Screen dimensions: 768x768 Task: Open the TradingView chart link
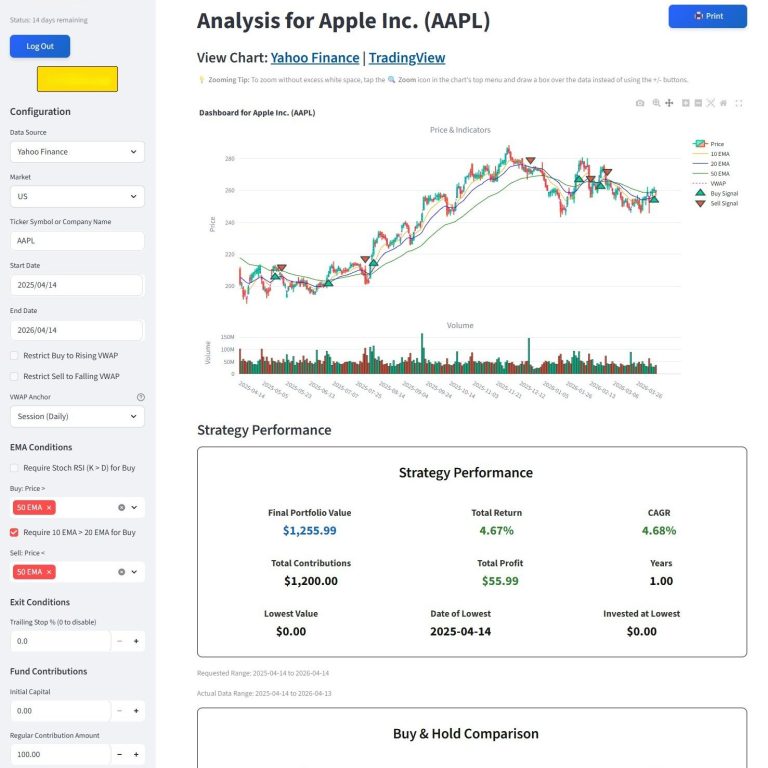coord(407,58)
